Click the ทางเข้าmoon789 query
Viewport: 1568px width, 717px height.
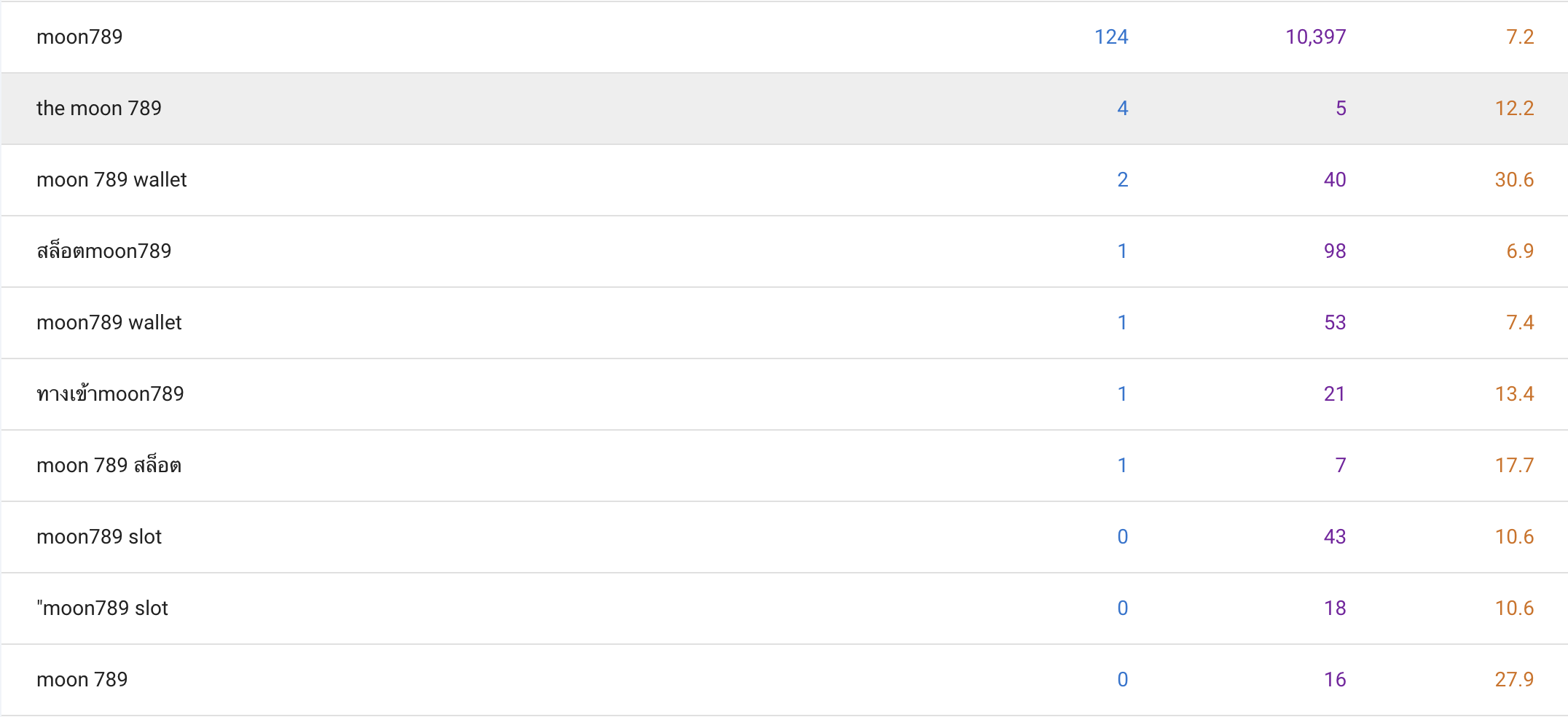pos(110,393)
